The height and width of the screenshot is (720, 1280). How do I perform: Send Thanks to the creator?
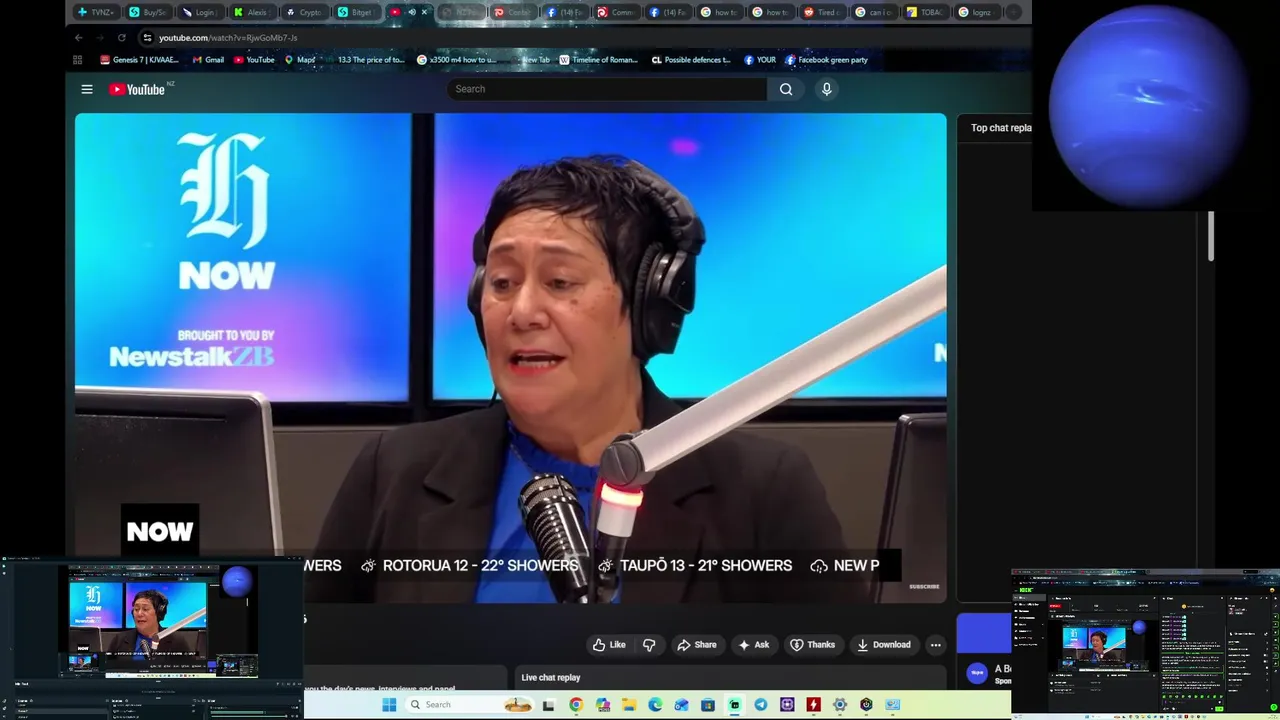point(812,645)
